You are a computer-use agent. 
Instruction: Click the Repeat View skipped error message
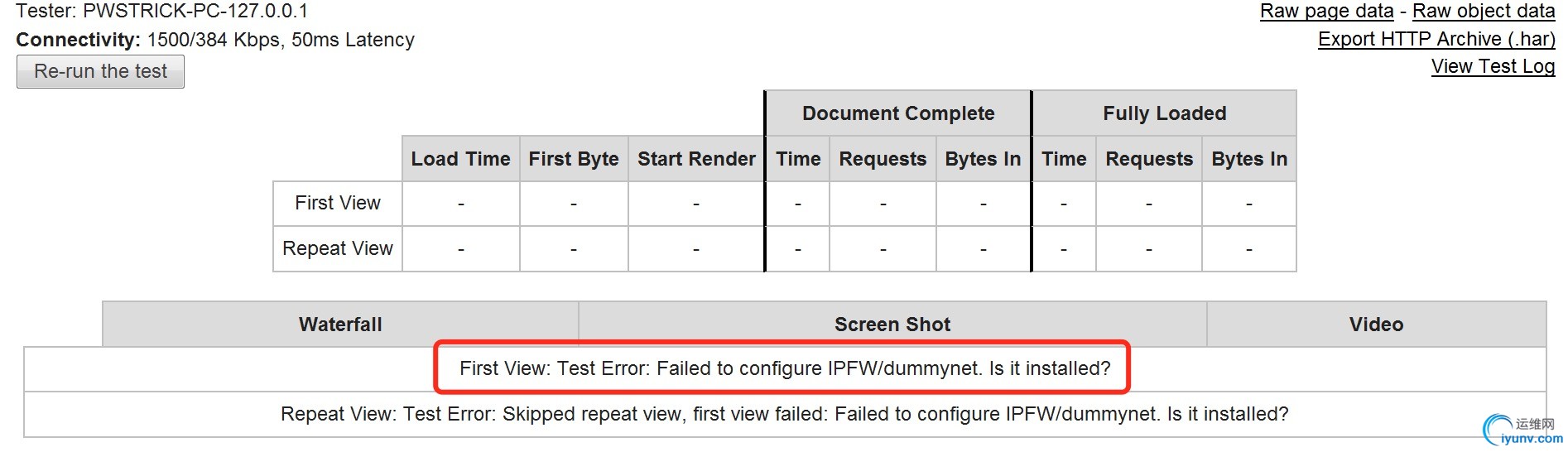pyautogui.click(x=785, y=414)
